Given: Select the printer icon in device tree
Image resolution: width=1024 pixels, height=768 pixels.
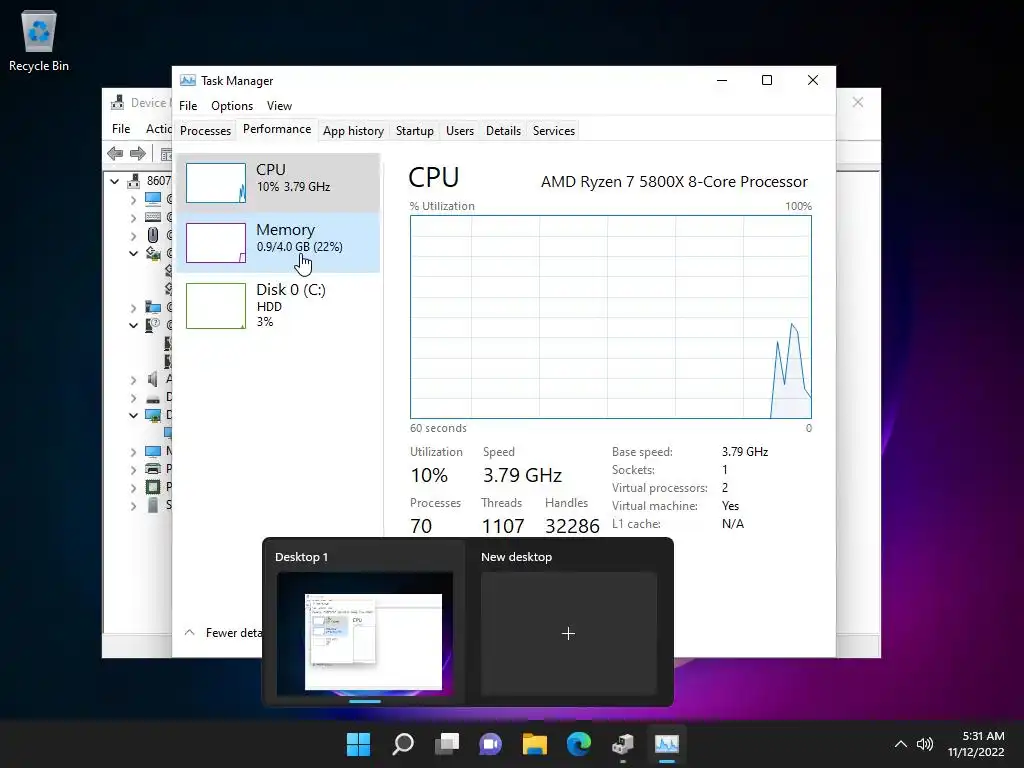Looking at the screenshot, I should pyautogui.click(x=153, y=469).
